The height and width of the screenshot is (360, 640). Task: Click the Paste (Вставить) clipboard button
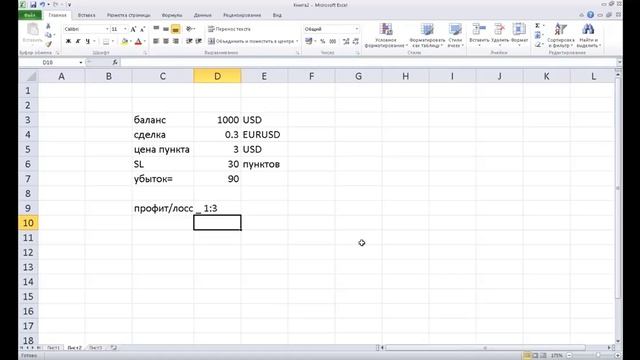32,33
